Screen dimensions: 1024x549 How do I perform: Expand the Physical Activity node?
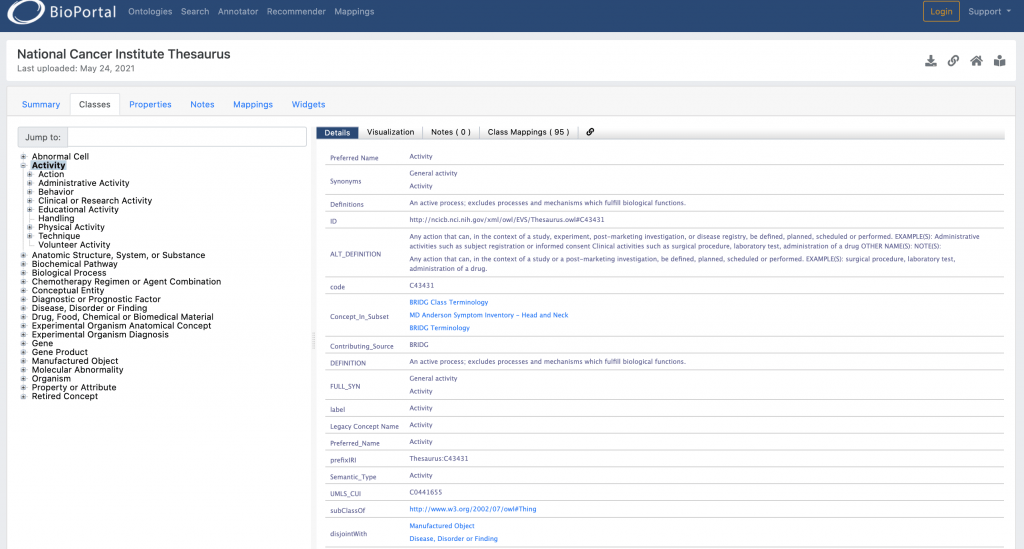click(30, 227)
